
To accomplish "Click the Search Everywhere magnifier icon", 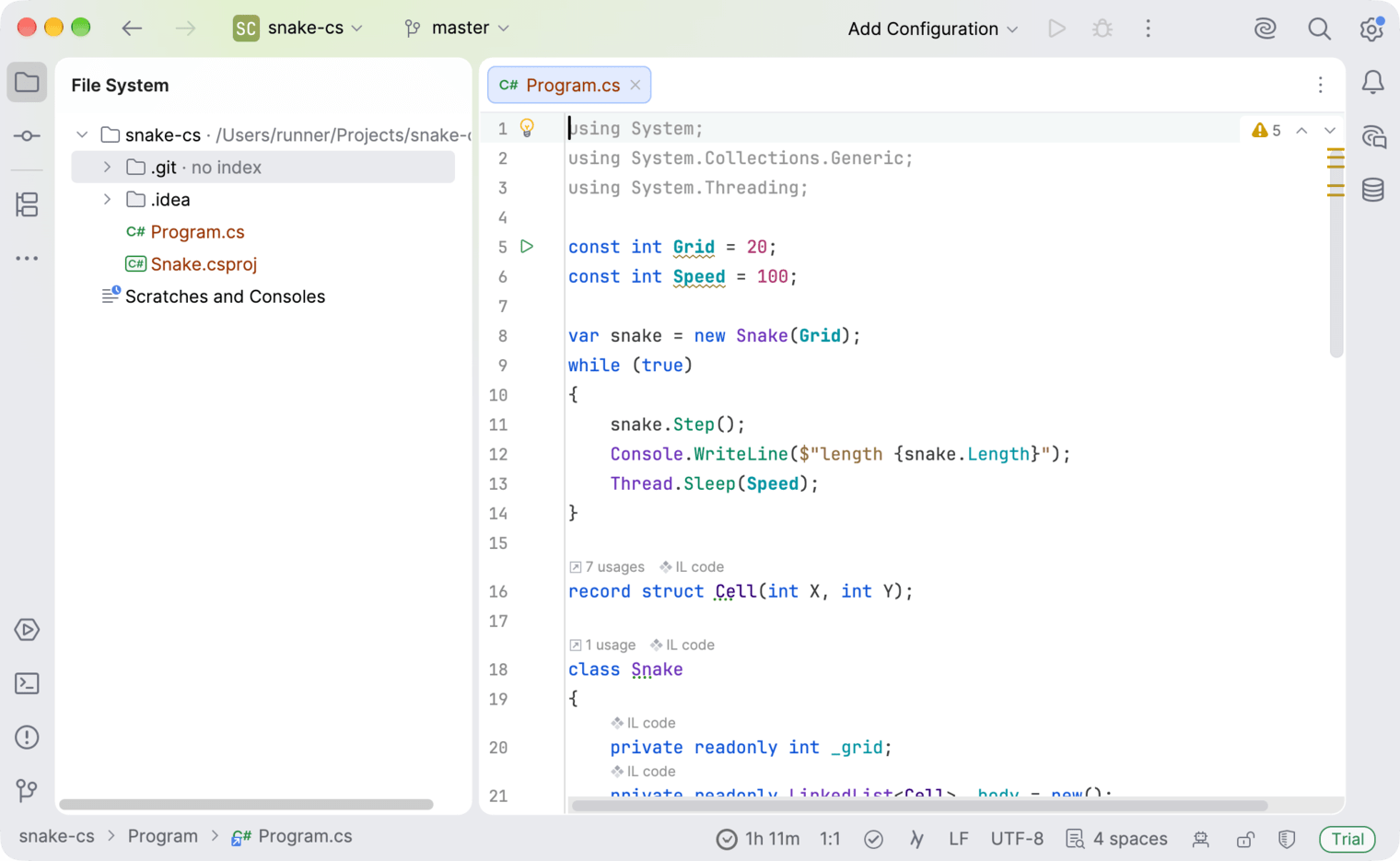I will [x=1319, y=29].
